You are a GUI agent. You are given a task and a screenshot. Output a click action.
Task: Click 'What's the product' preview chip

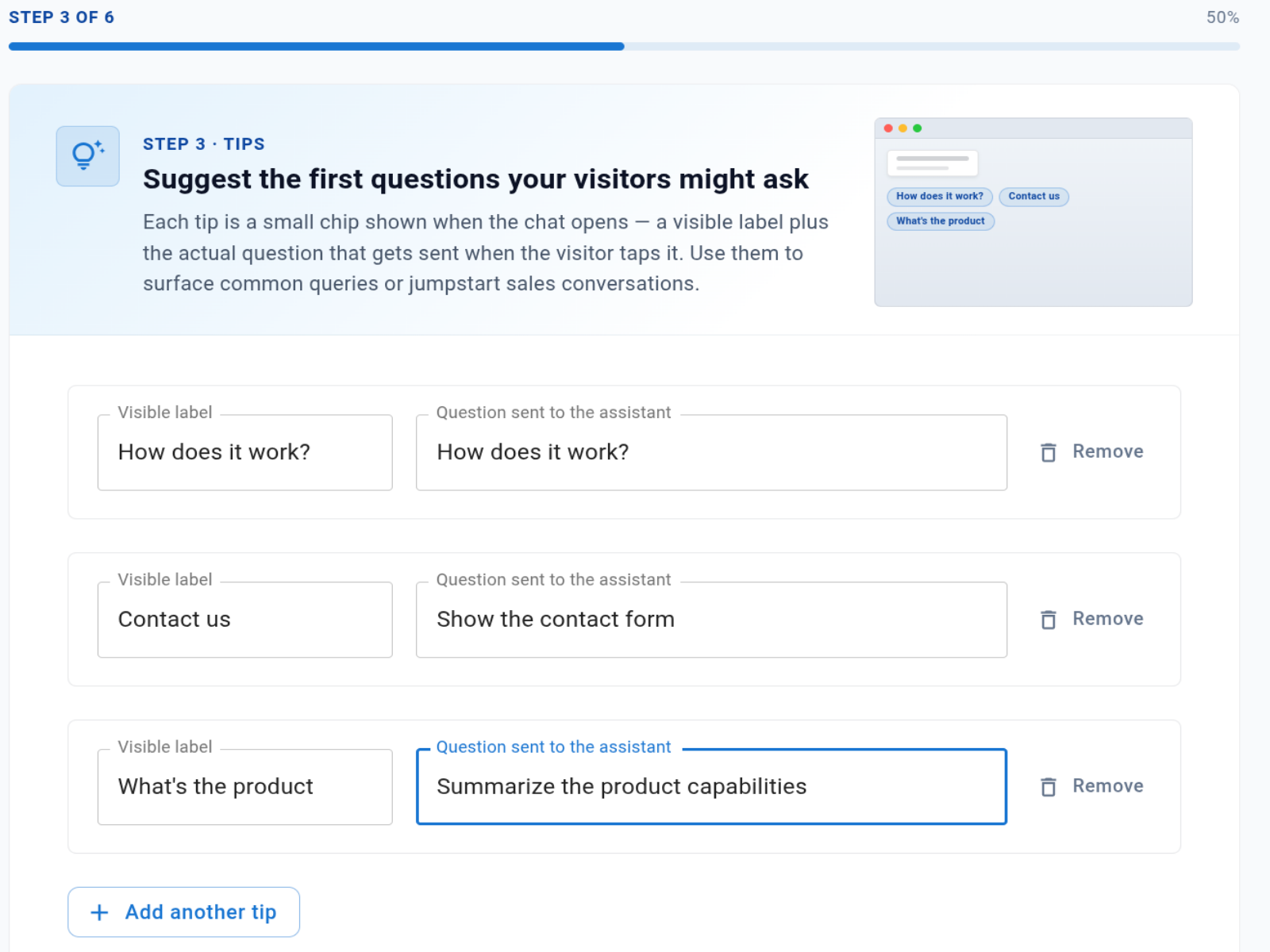coord(940,221)
